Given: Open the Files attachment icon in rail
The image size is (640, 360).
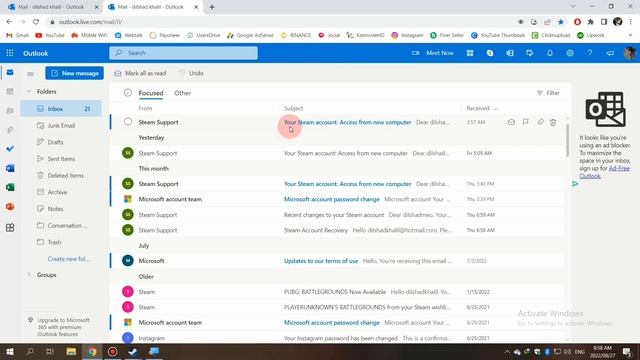Looking at the screenshot, I should [10, 130].
